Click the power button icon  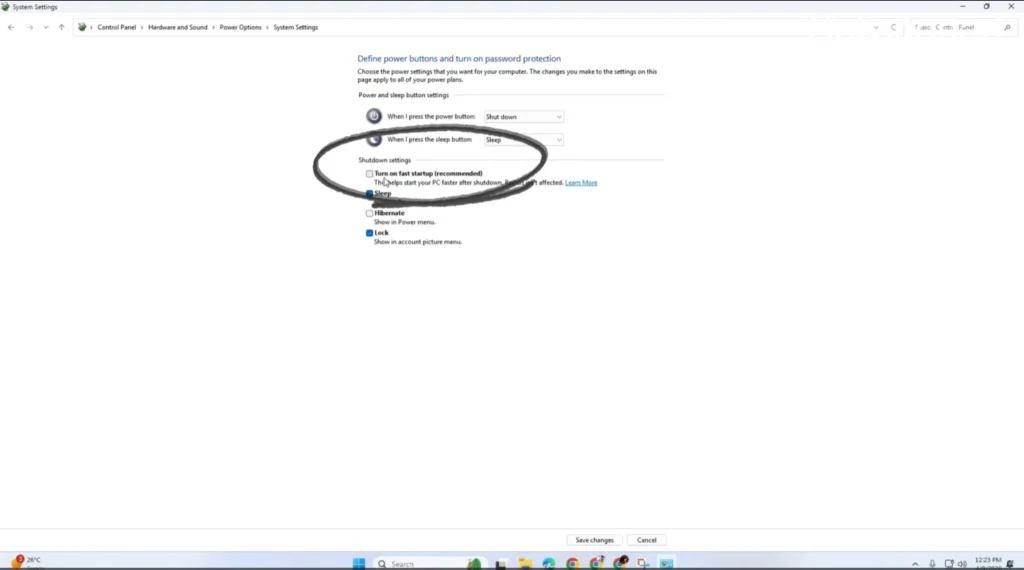point(373,116)
